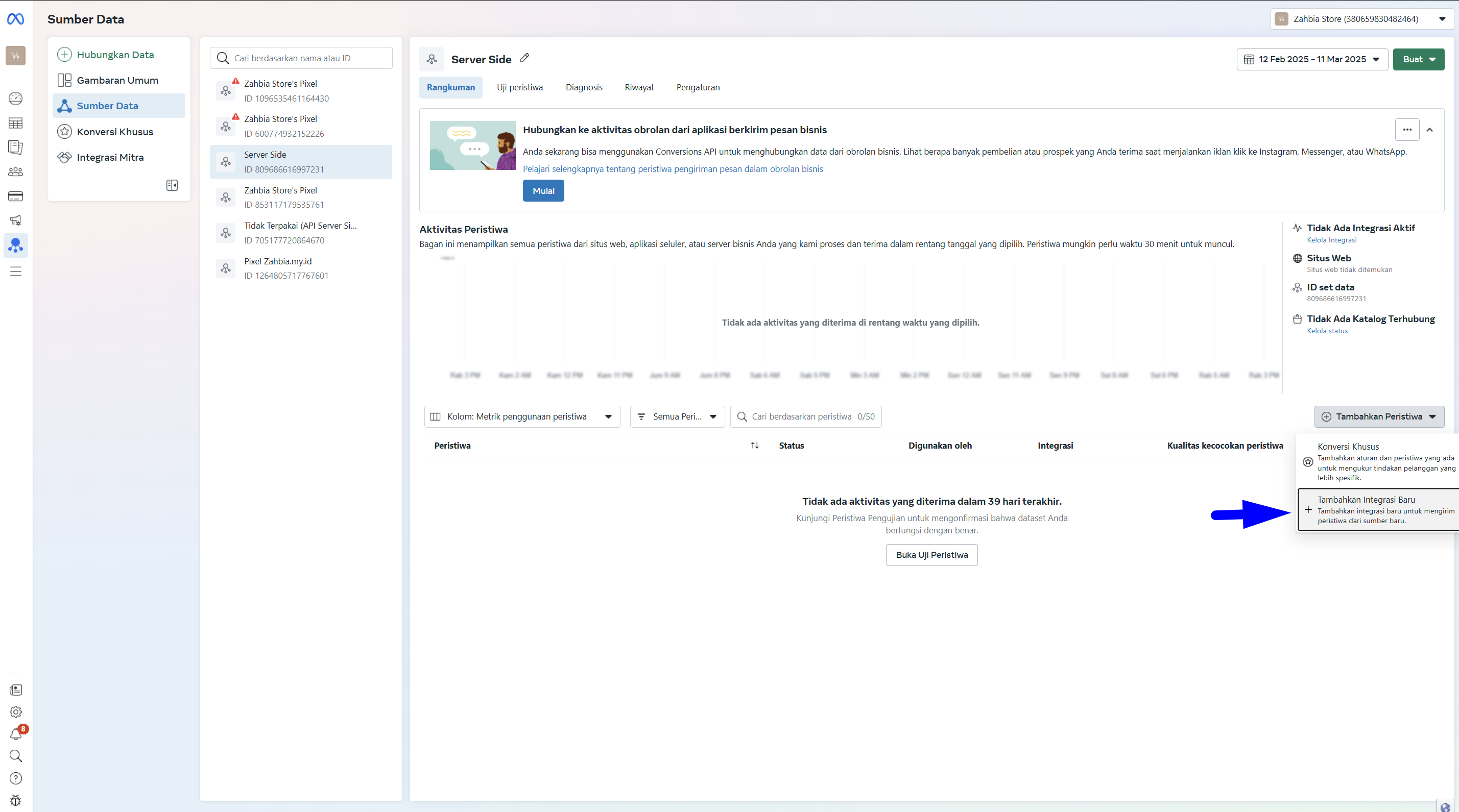Viewport: 1459px width, 812px height.
Task: Choose Konversi Khusus in the dropdown menu
Action: coord(1378,461)
